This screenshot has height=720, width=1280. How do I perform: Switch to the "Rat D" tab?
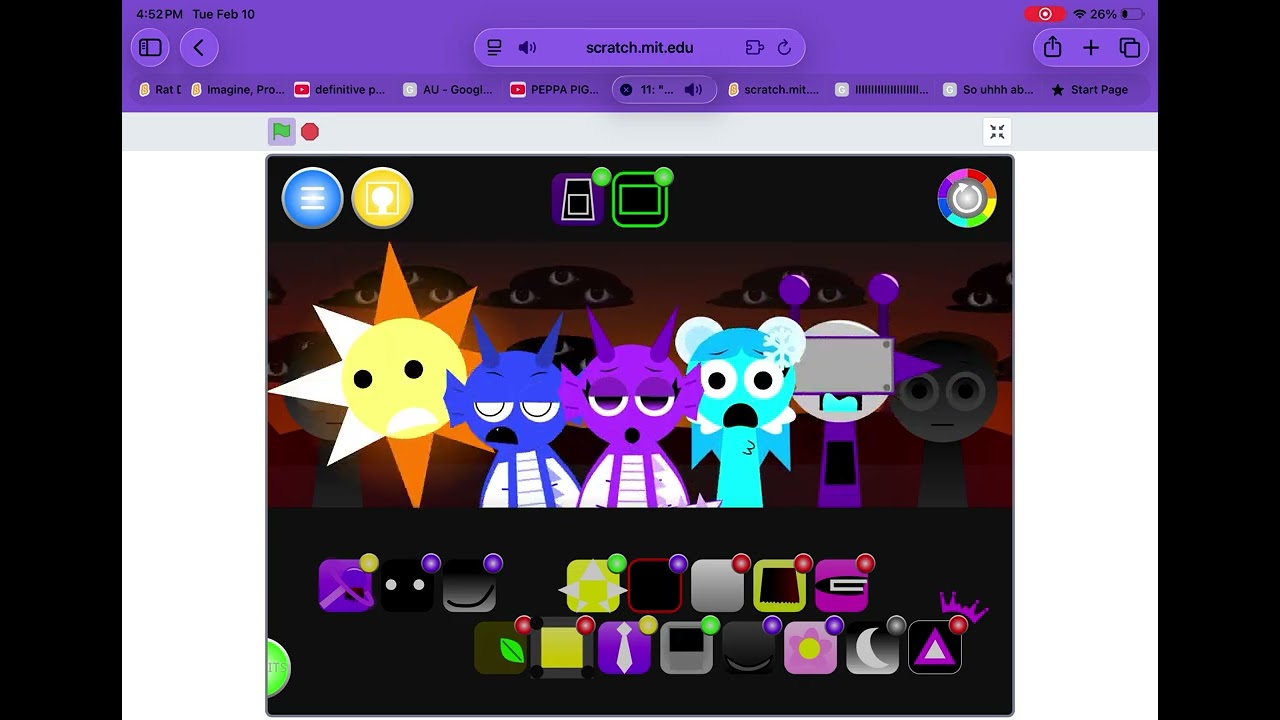tap(160, 89)
